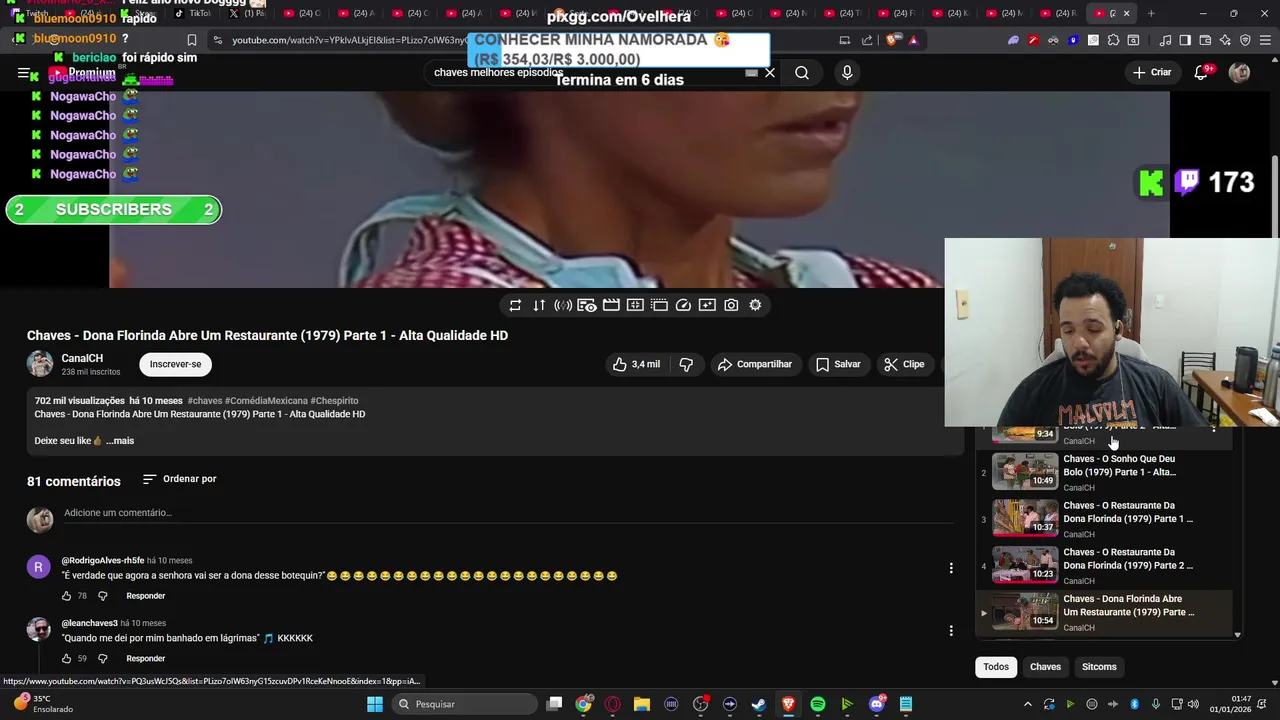Open a new browser tab with plus

pyautogui.click(x=1151, y=13)
